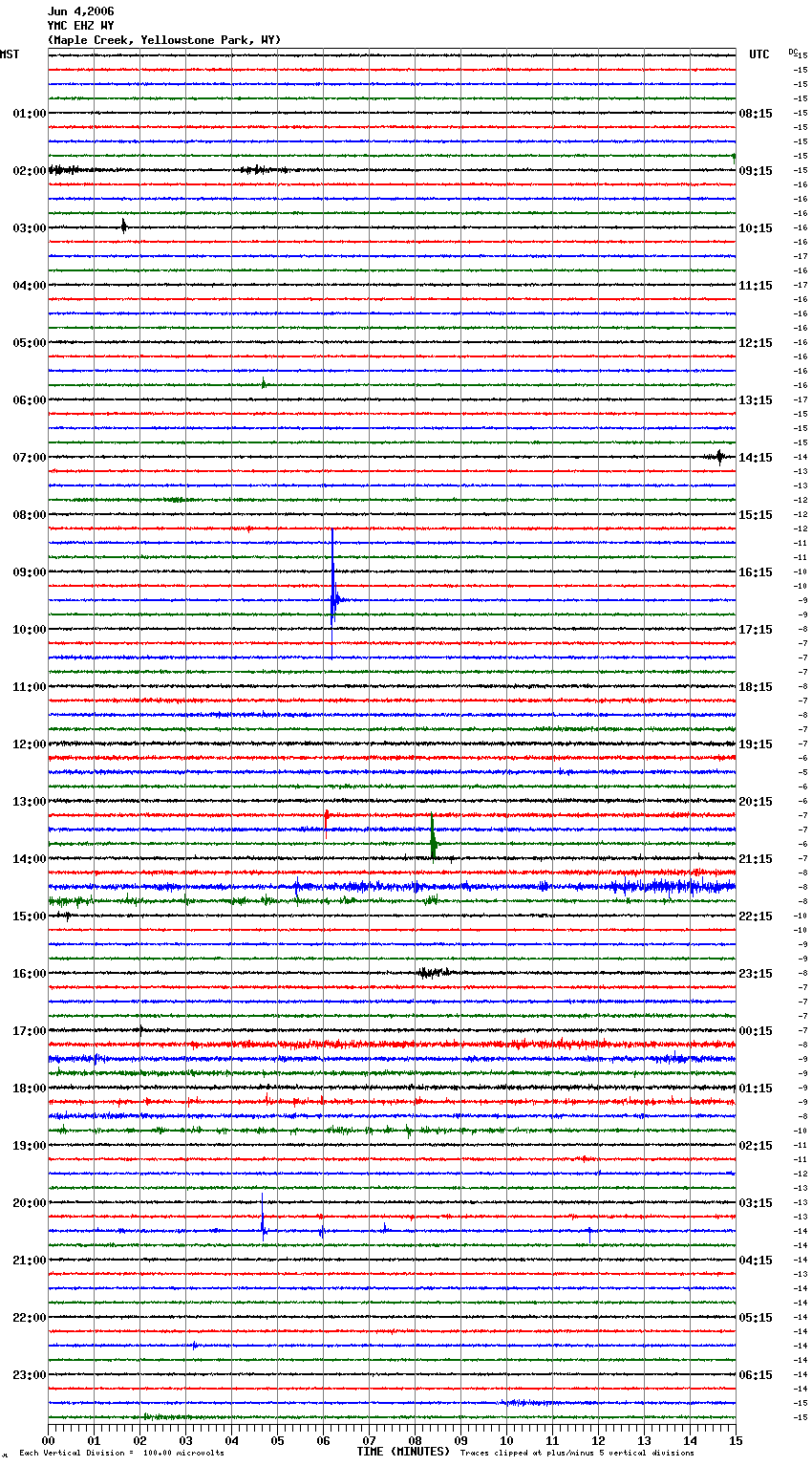Click the '10:15' UTC time label

756,228
